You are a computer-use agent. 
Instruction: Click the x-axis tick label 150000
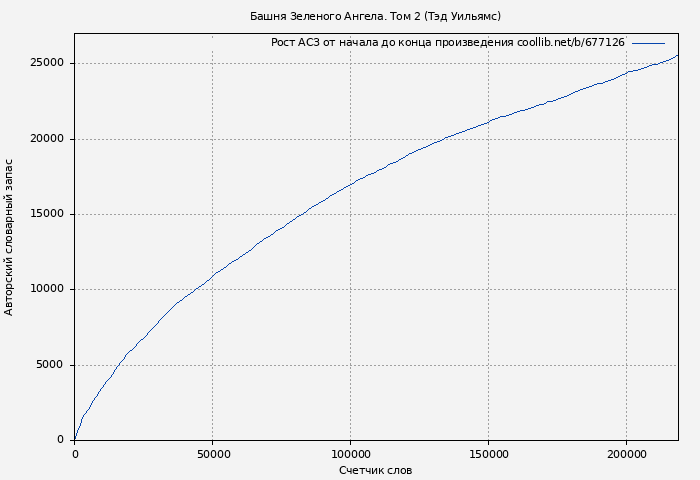pos(488,454)
